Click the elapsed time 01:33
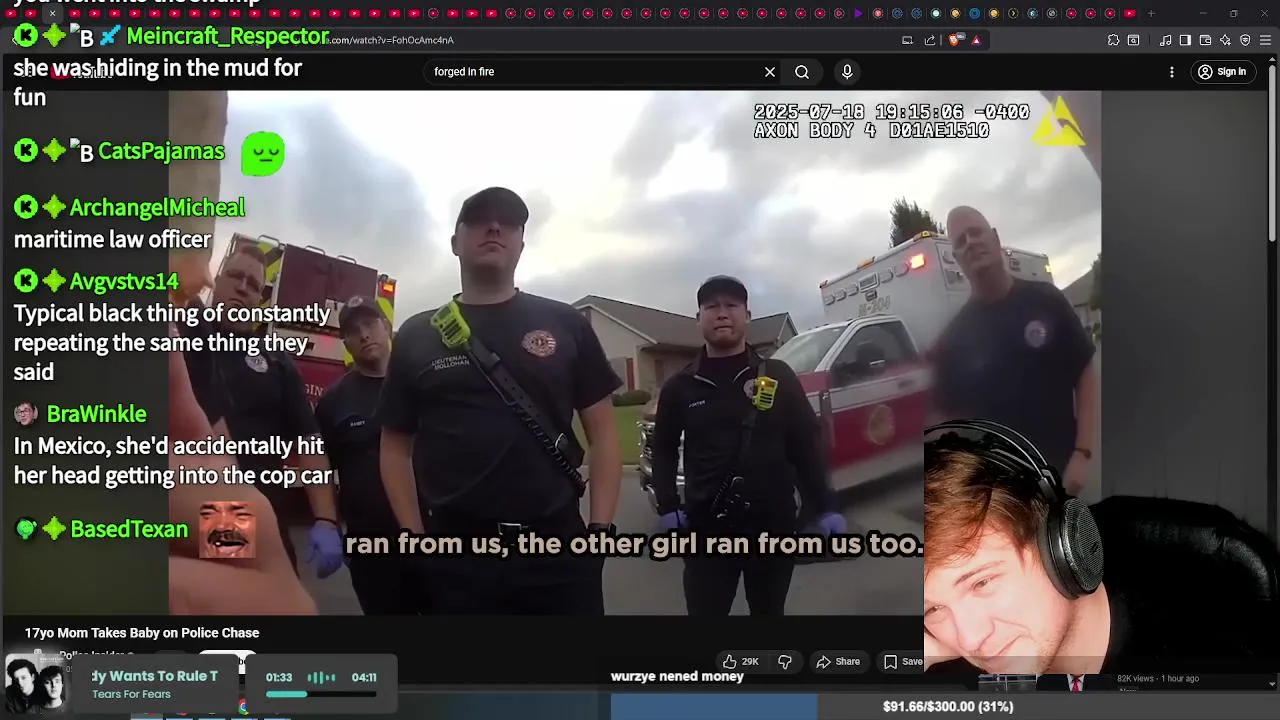This screenshot has height=720, width=1280. (x=279, y=677)
